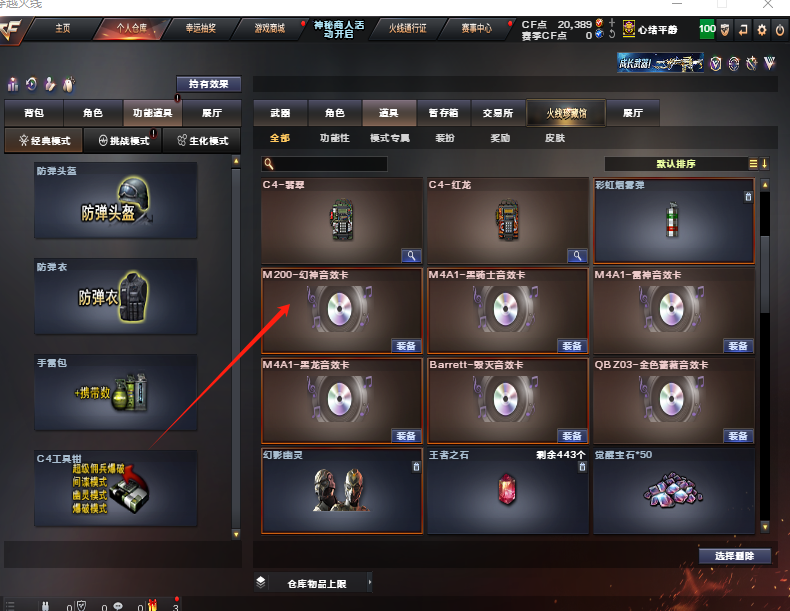Click the item search input field
This screenshot has width=790, height=611.
324,164
